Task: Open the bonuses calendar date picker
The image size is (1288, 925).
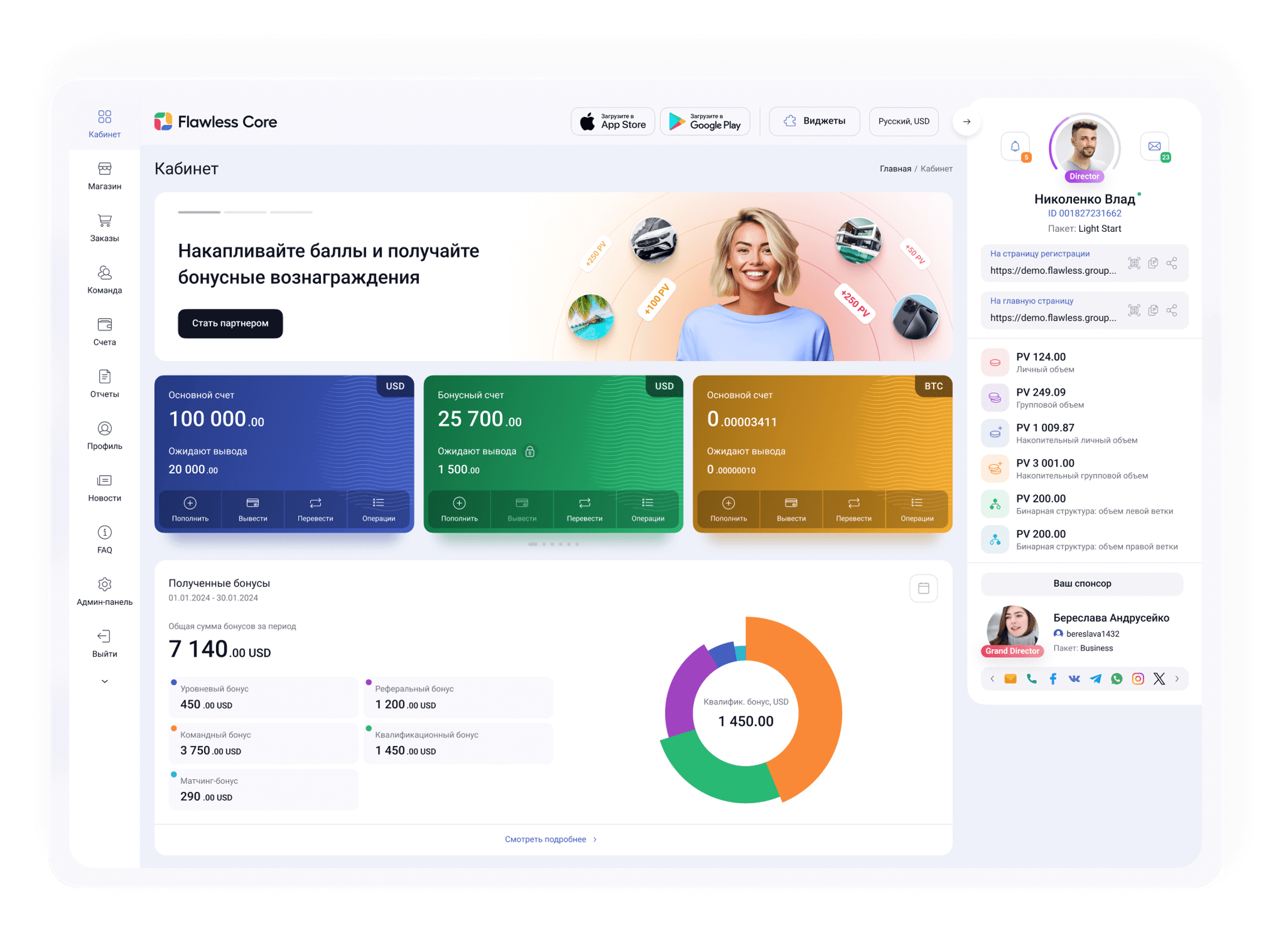Action: coord(923,588)
